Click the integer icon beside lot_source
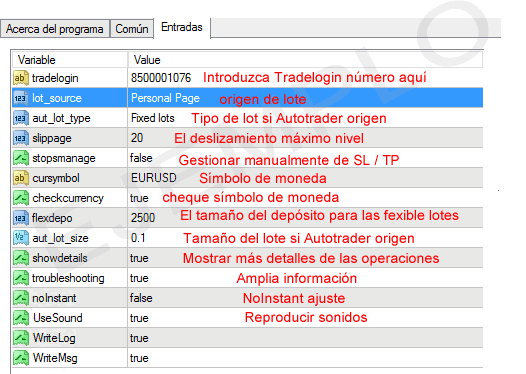Image resolution: width=526 pixels, height=374 pixels. coord(21,98)
